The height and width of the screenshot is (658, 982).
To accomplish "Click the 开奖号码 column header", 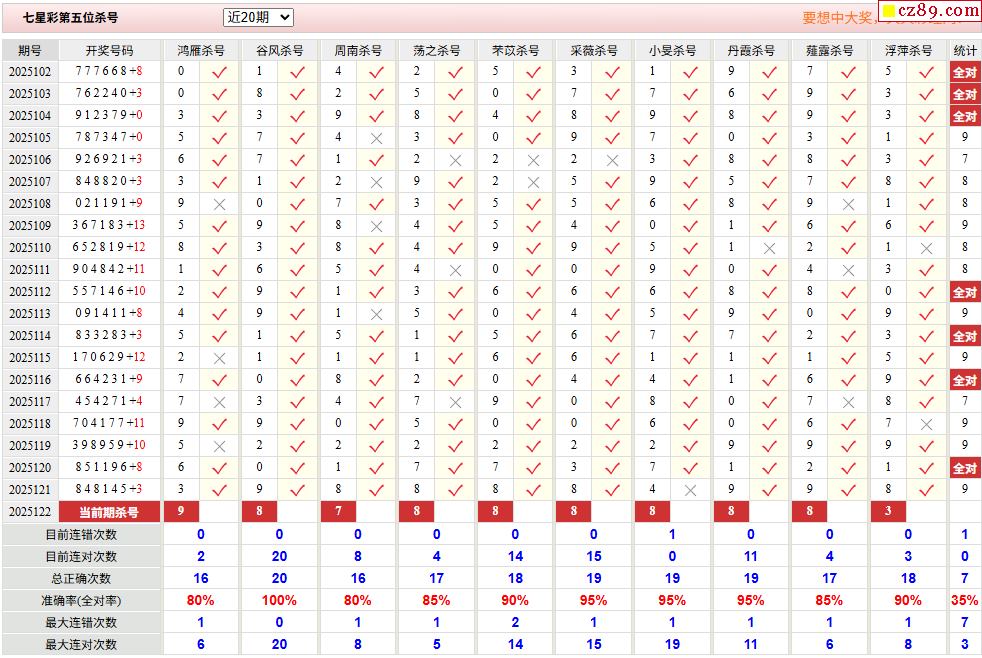I will [x=110, y=51].
